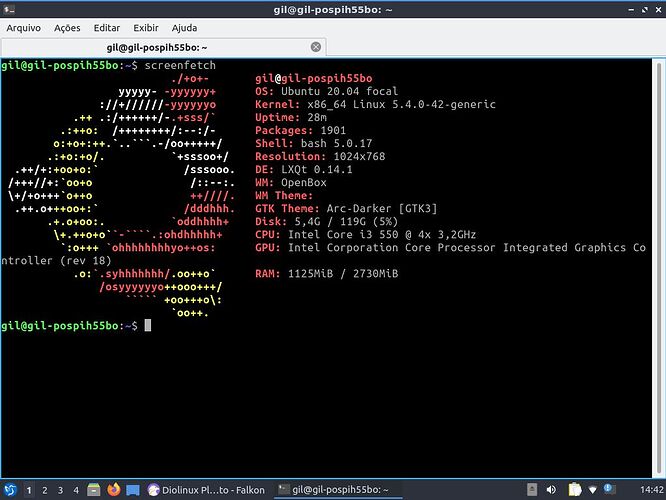The height and width of the screenshot is (500, 666).
Task: Select the gil@gil-pospih55bo terminal tab
Action: coord(164,47)
